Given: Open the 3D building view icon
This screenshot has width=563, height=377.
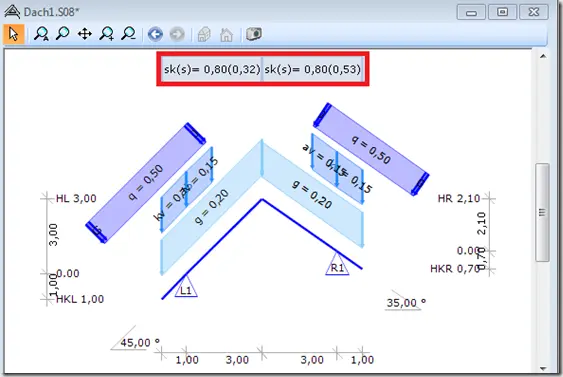Looking at the screenshot, I should (204, 34).
